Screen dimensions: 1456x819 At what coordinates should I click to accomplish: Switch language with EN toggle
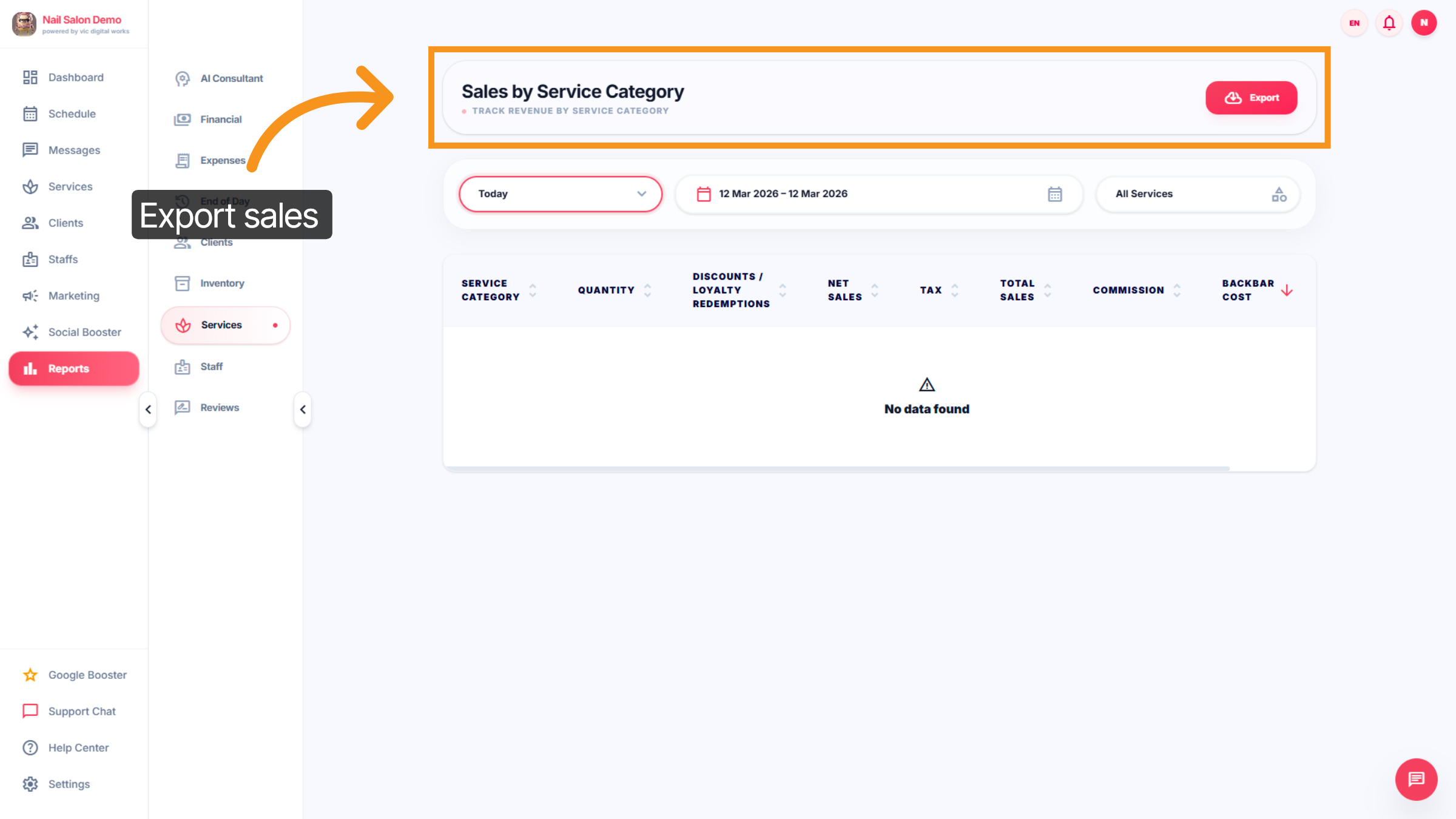1354,23
